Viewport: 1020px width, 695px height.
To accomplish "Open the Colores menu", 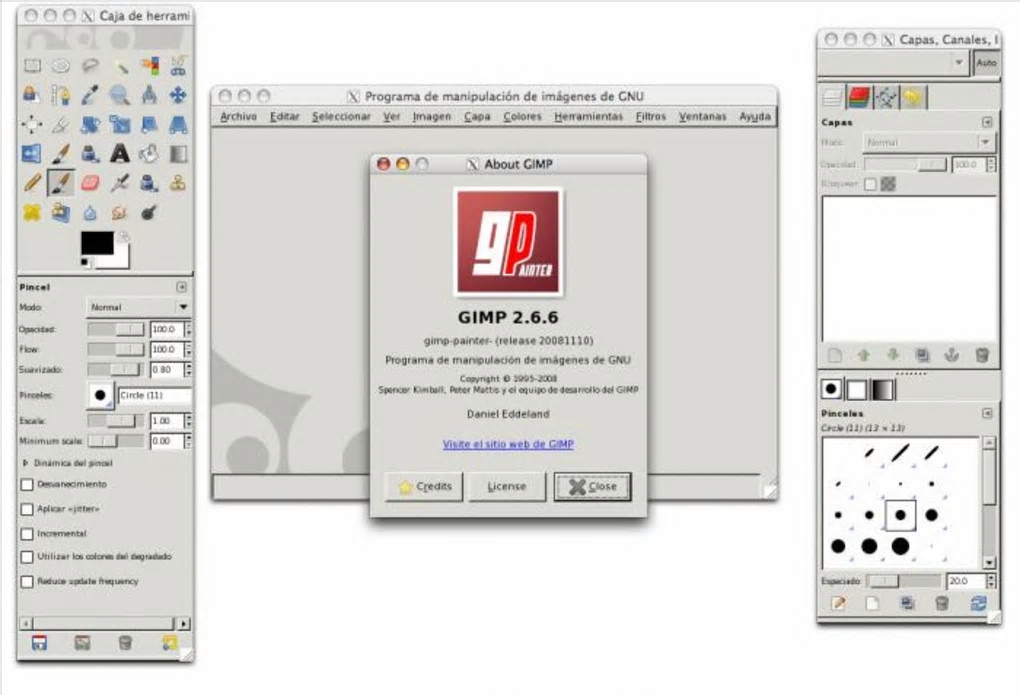I will (x=522, y=116).
